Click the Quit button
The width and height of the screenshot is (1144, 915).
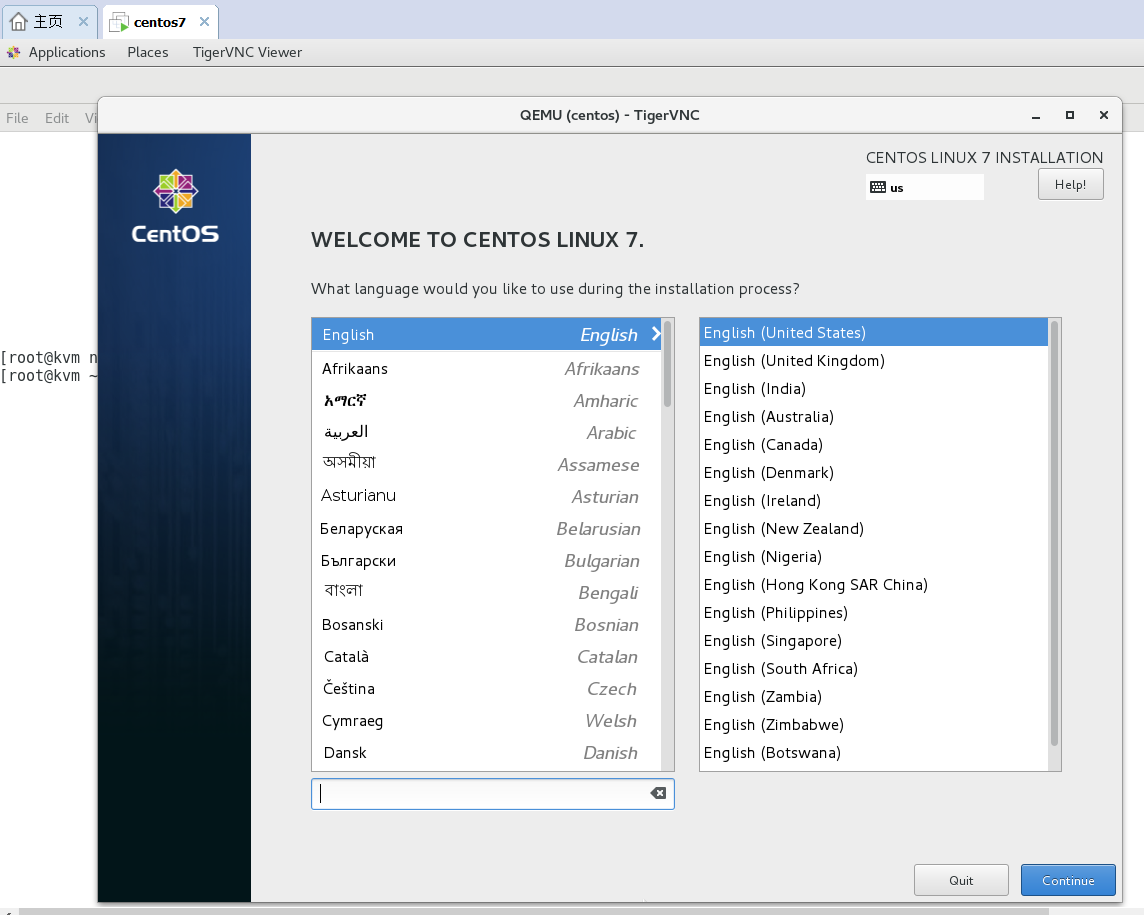click(x=961, y=880)
